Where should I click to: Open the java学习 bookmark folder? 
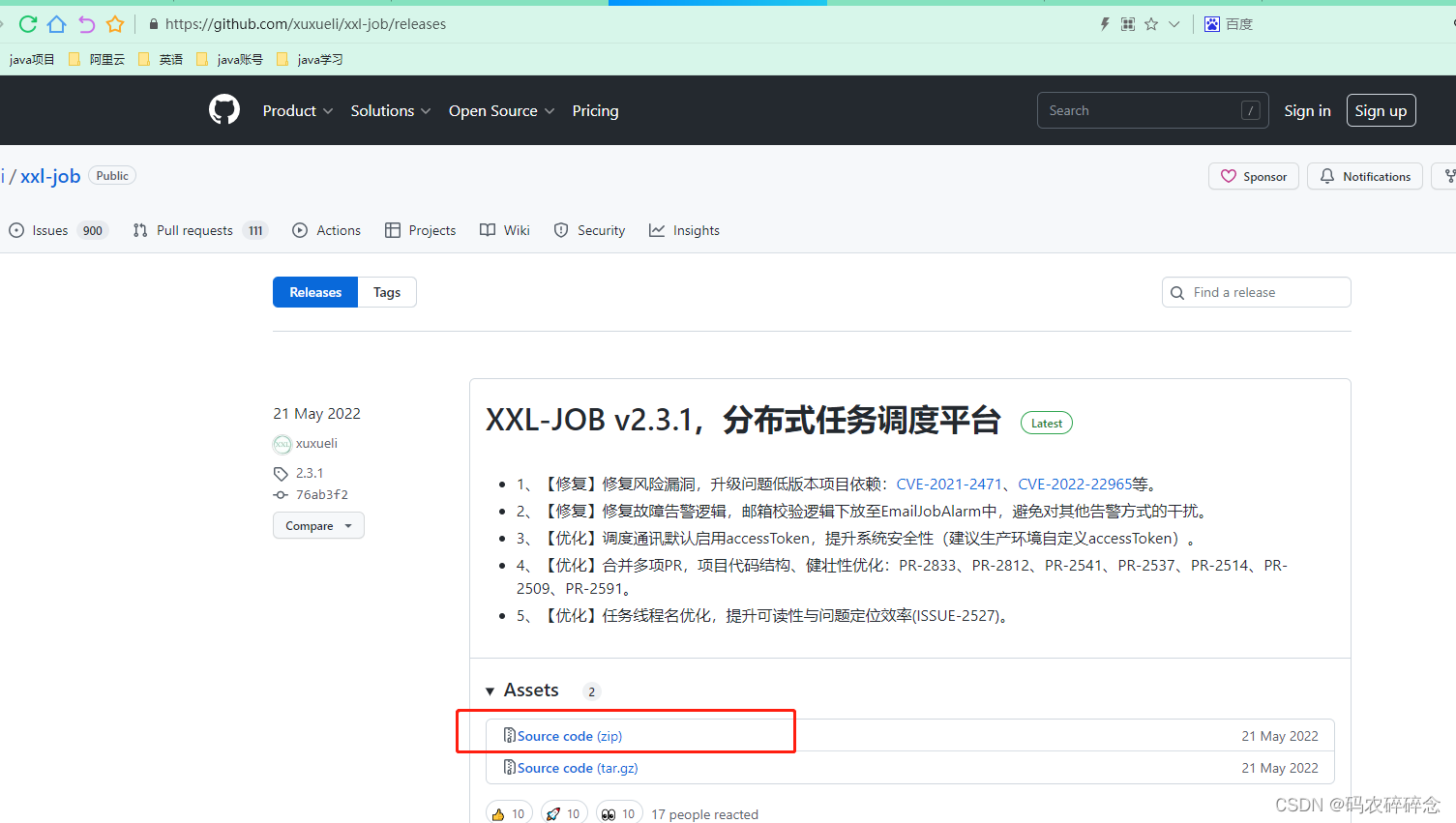coord(310,59)
